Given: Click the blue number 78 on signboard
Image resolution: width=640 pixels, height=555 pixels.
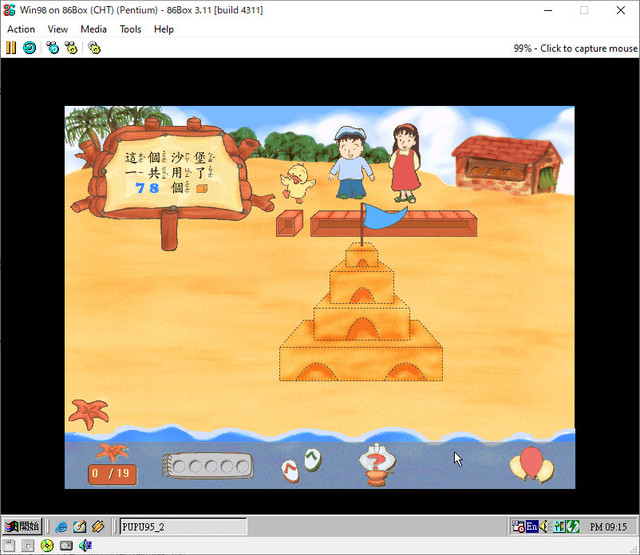Looking at the screenshot, I should tap(147, 188).
